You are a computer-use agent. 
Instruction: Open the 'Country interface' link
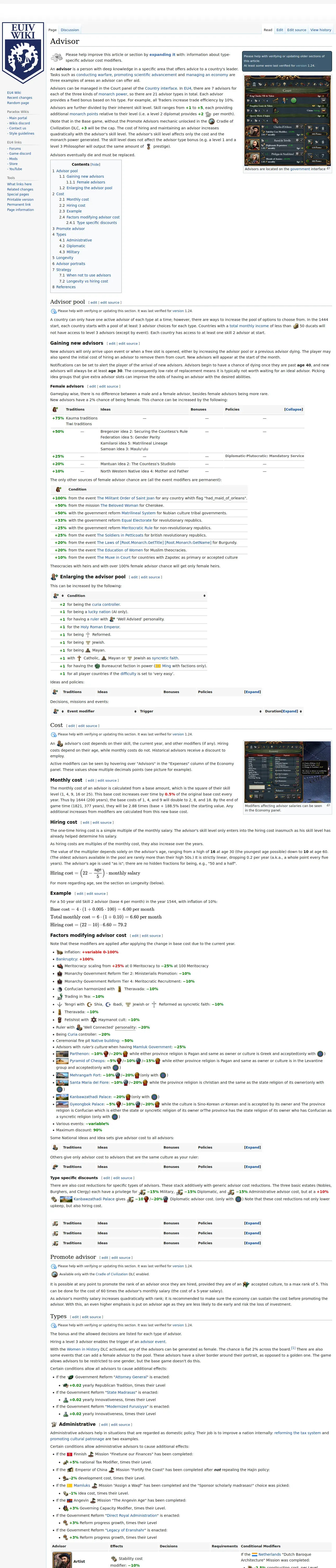161,88
